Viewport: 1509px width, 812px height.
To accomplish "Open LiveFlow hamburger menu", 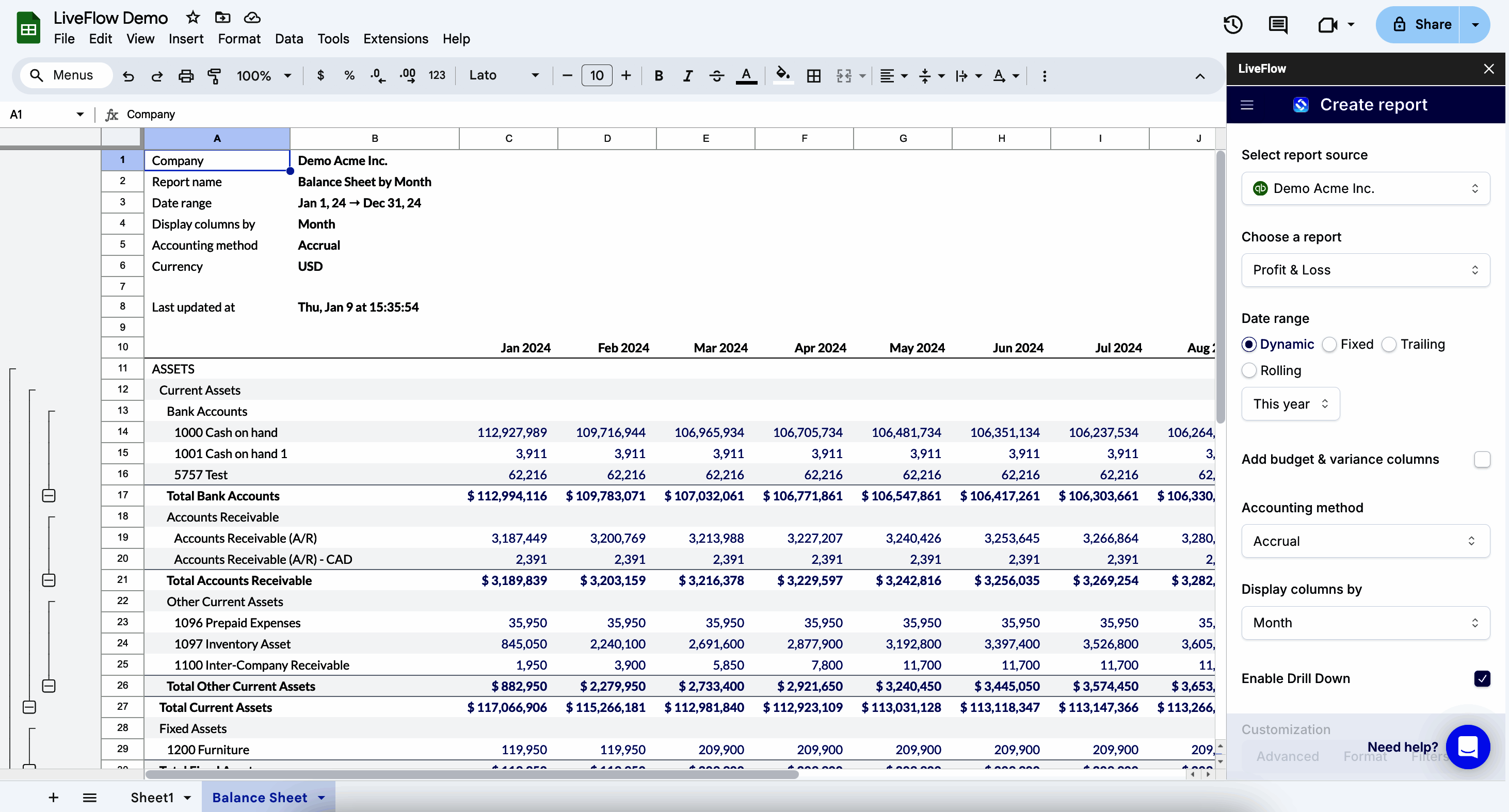I will pyautogui.click(x=1247, y=105).
